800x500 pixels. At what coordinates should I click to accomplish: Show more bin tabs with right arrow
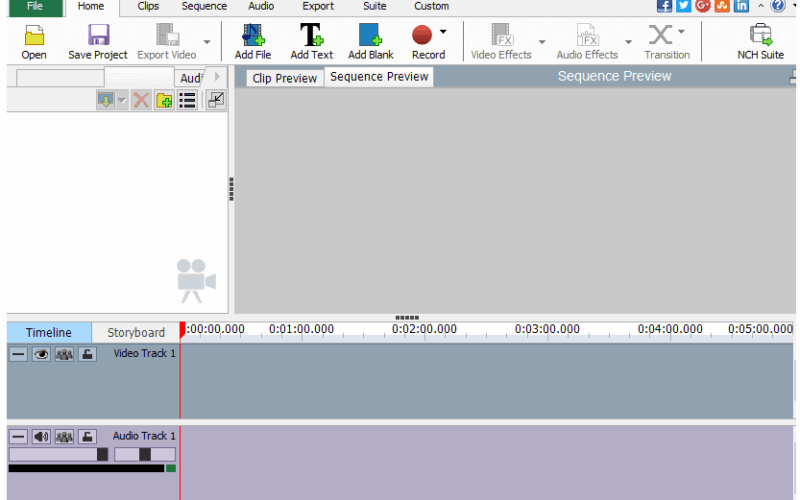tap(217, 77)
